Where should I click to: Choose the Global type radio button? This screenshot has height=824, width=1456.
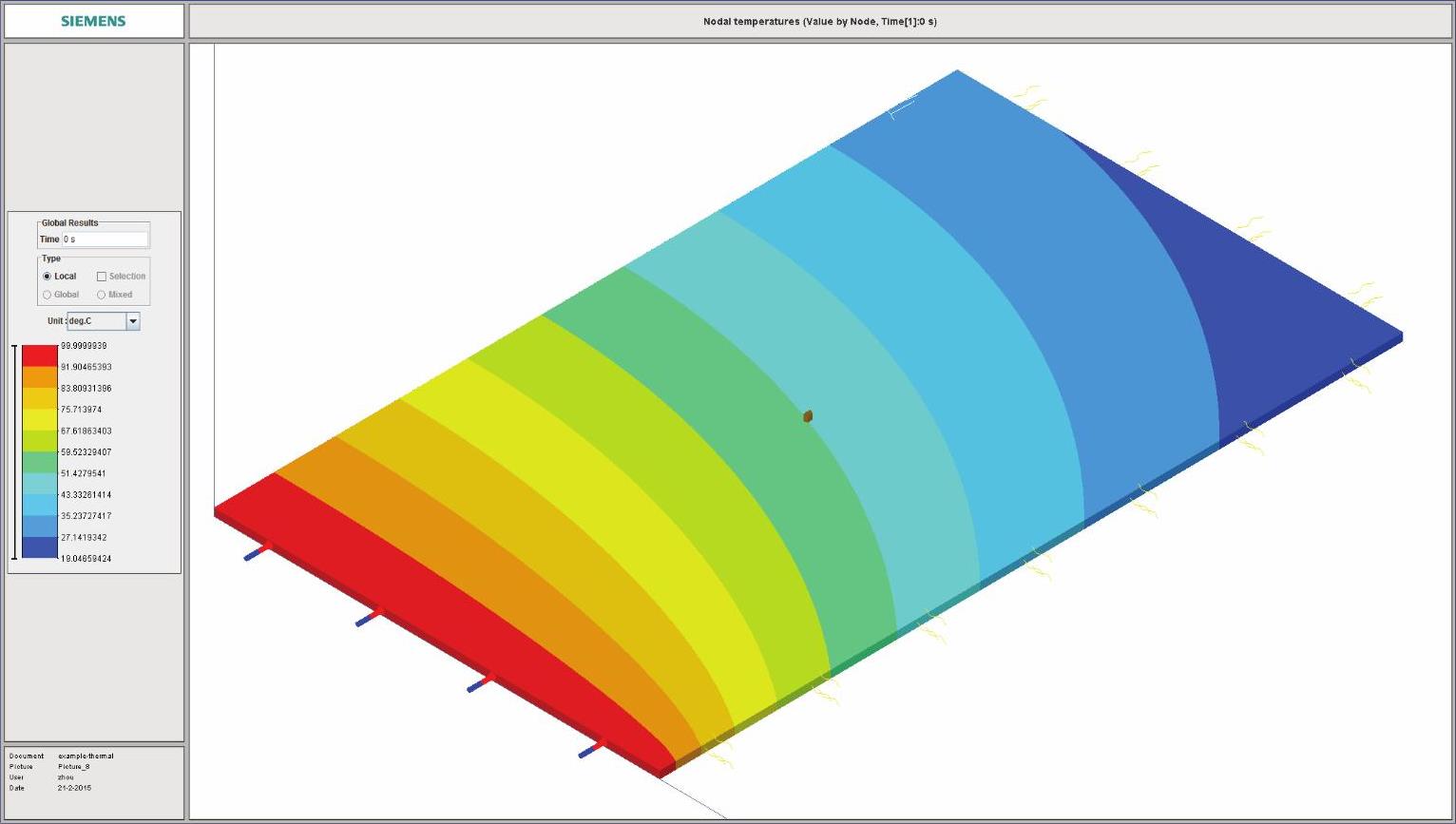48,295
